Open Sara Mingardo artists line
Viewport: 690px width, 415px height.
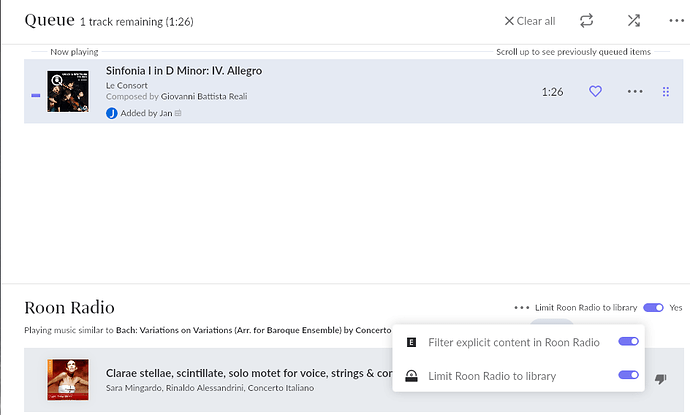(x=210, y=388)
